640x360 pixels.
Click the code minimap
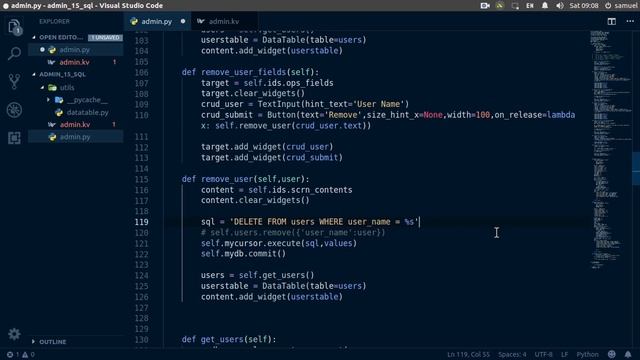[610, 149]
